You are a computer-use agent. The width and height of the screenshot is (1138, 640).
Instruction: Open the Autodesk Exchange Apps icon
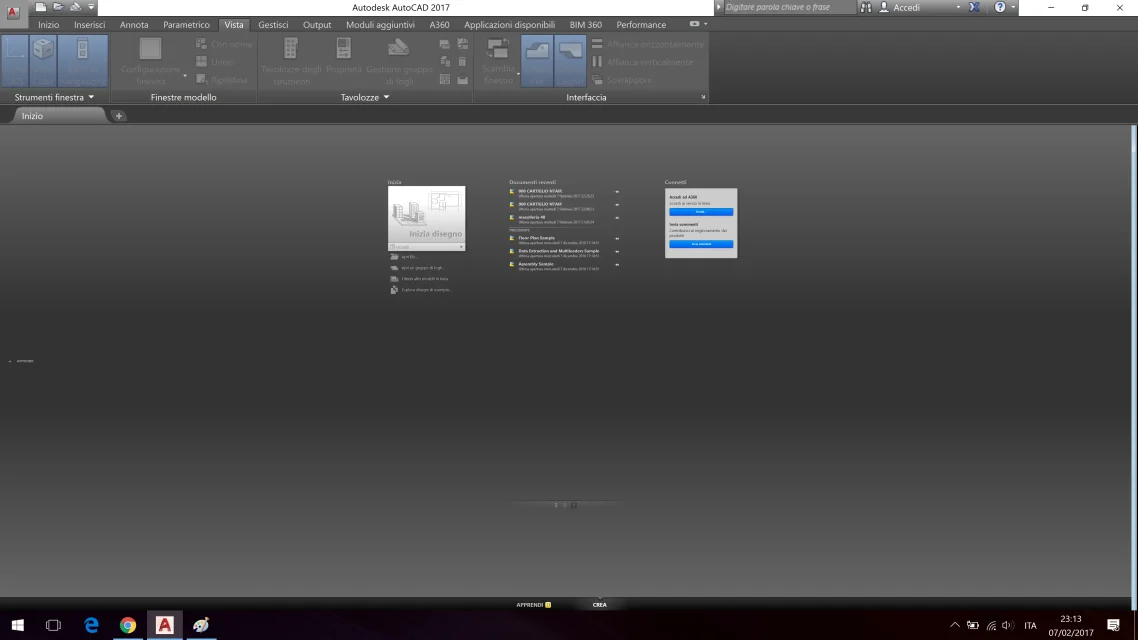pyautogui.click(x=974, y=7)
